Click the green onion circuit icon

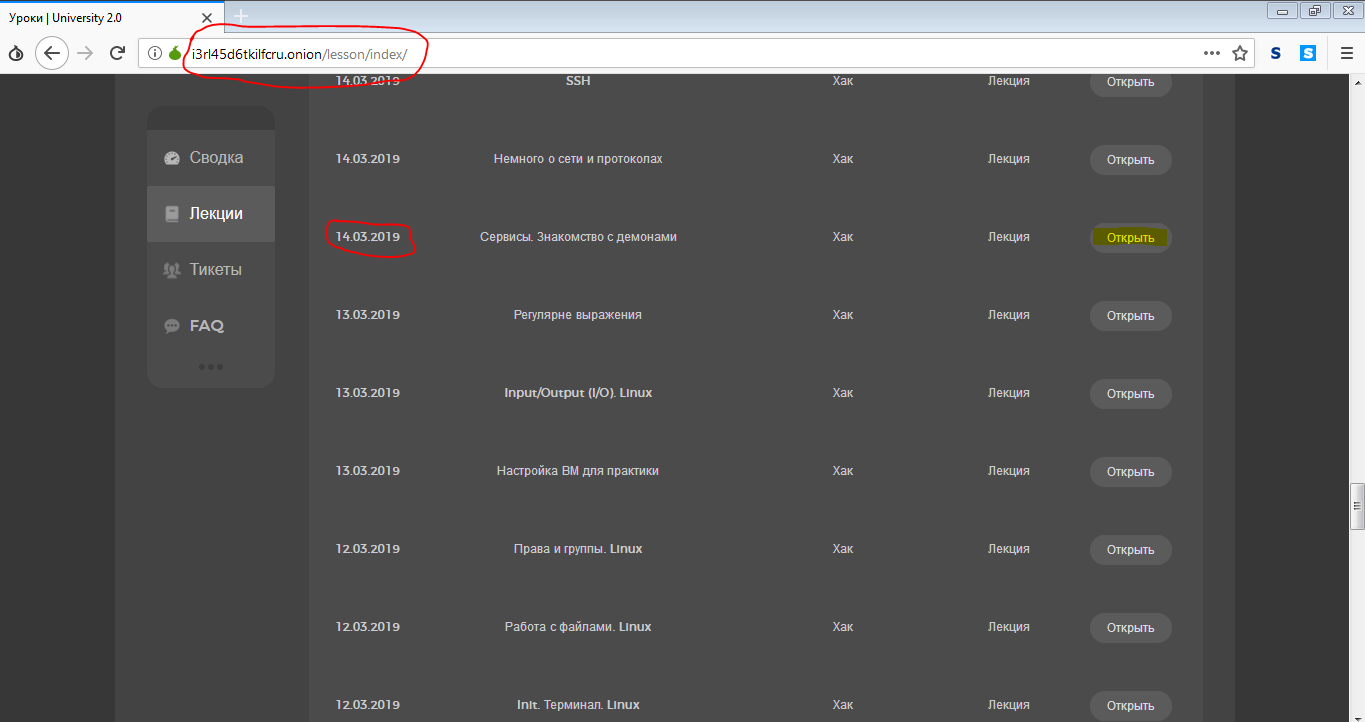point(175,53)
